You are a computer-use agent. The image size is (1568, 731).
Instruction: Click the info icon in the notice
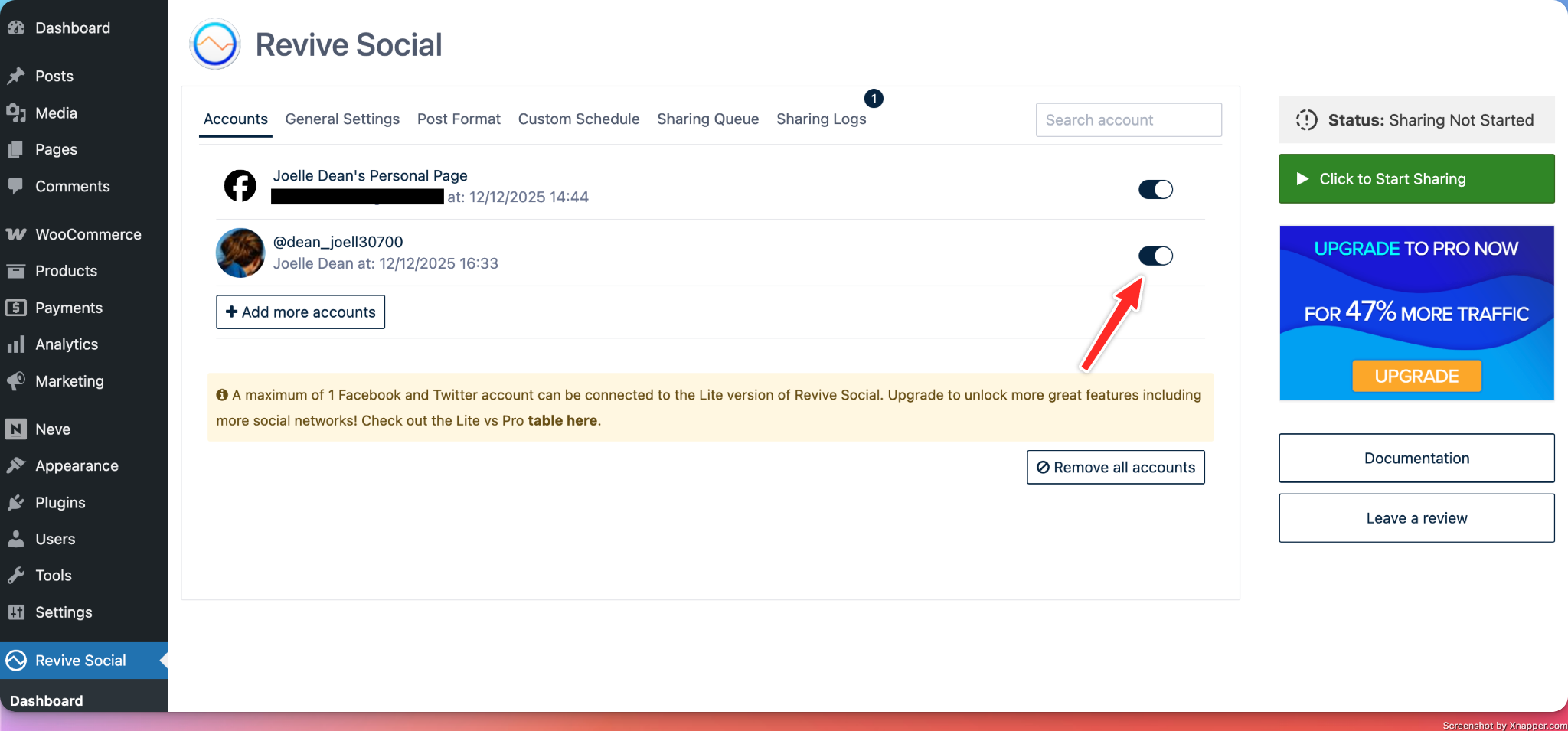tap(222, 395)
